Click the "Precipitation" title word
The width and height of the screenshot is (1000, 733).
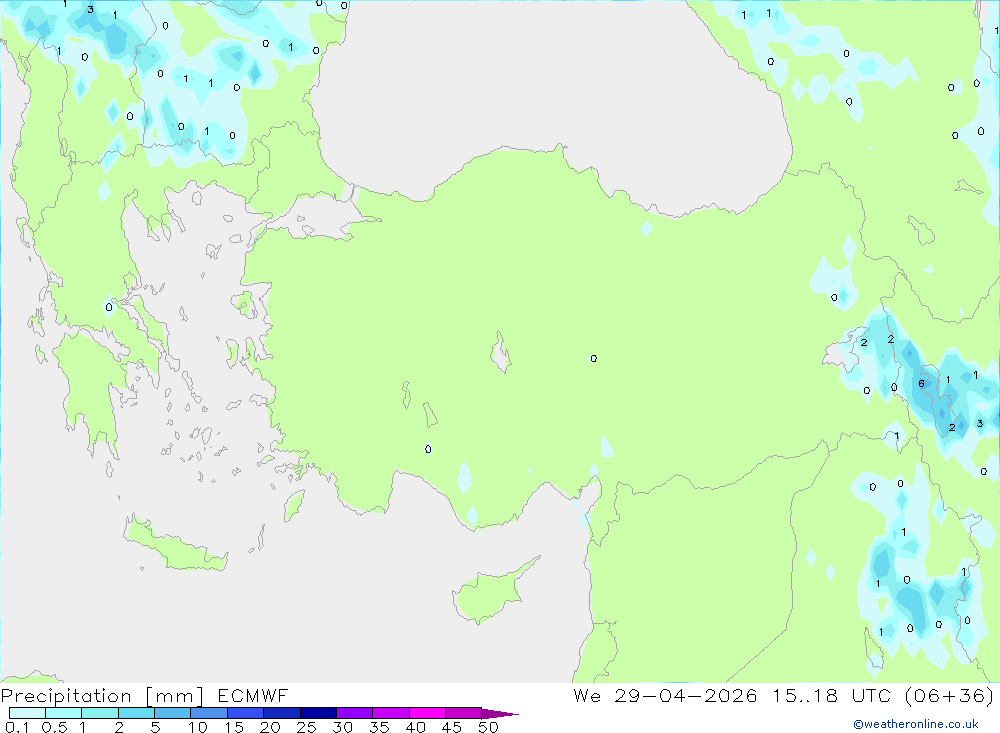(66, 696)
